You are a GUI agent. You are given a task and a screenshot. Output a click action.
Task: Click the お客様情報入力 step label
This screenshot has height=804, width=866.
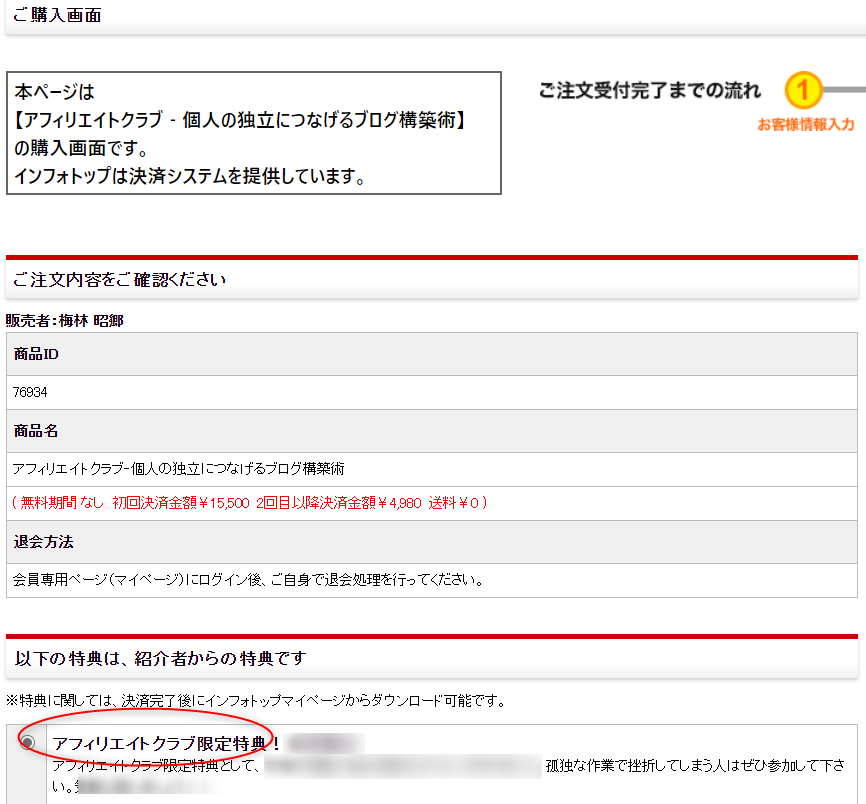(x=805, y=124)
